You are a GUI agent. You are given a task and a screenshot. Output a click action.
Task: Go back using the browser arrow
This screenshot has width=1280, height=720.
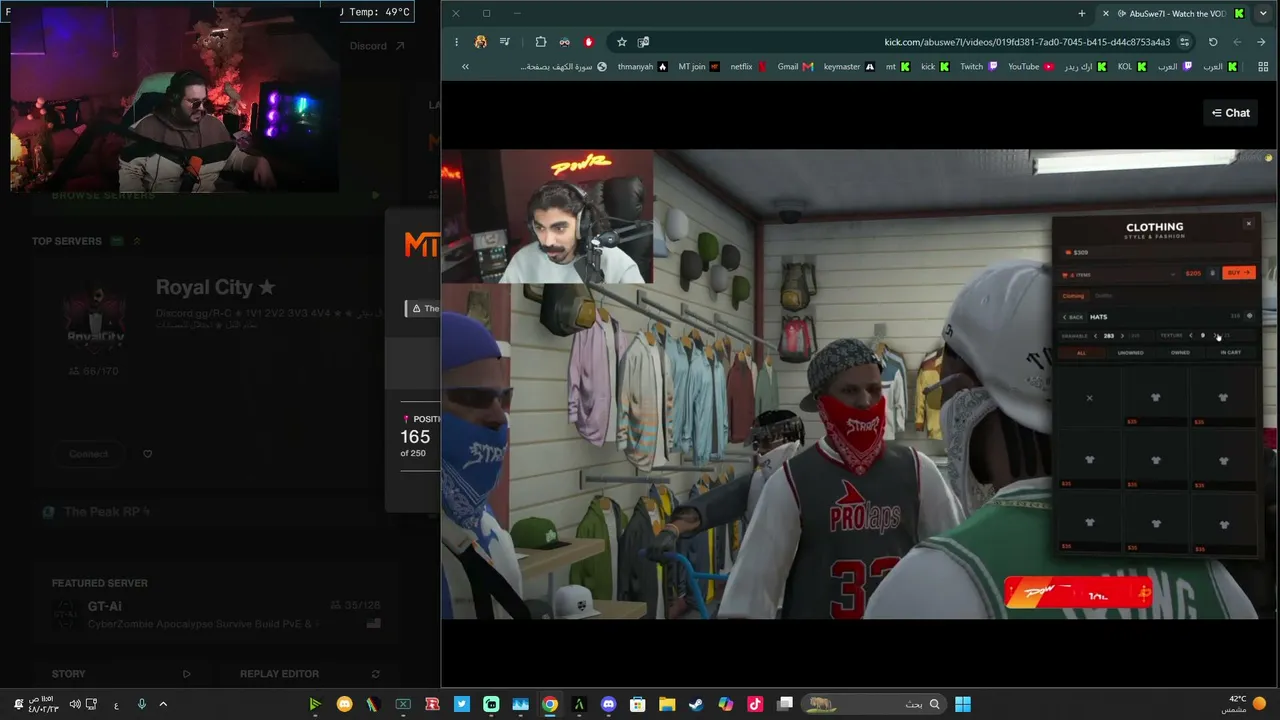(1261, 42)
